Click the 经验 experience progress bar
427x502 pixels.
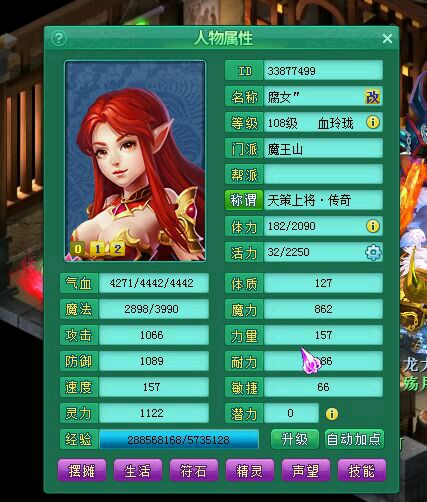pyautogui.click(x=179, y=439)
